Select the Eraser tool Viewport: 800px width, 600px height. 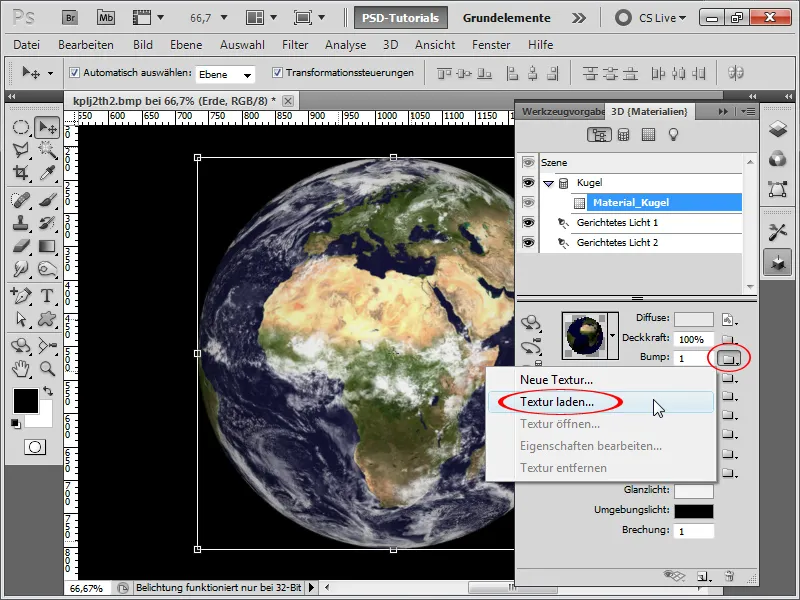coord(20,246)
